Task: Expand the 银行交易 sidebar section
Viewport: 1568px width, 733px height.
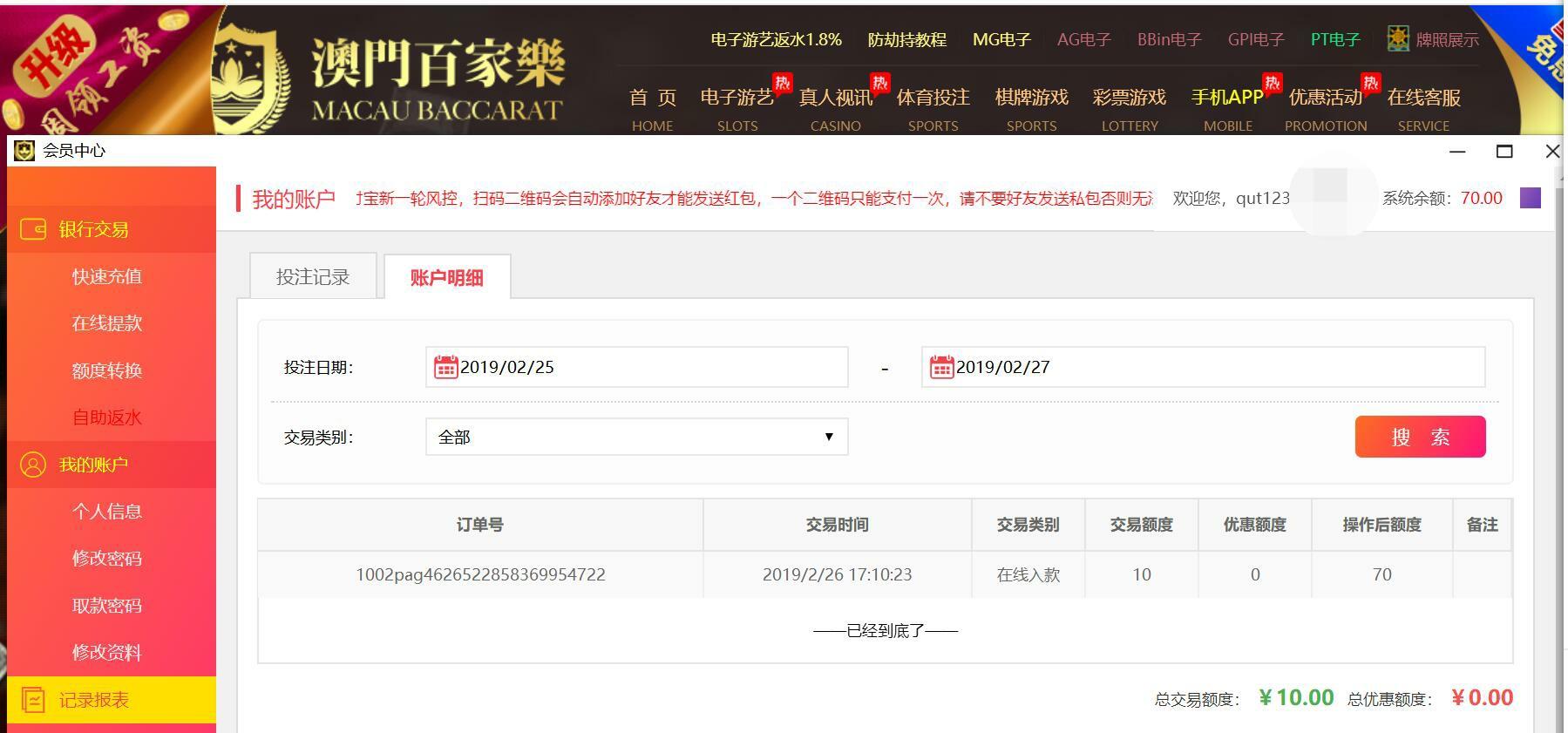Action: (94, 229)
